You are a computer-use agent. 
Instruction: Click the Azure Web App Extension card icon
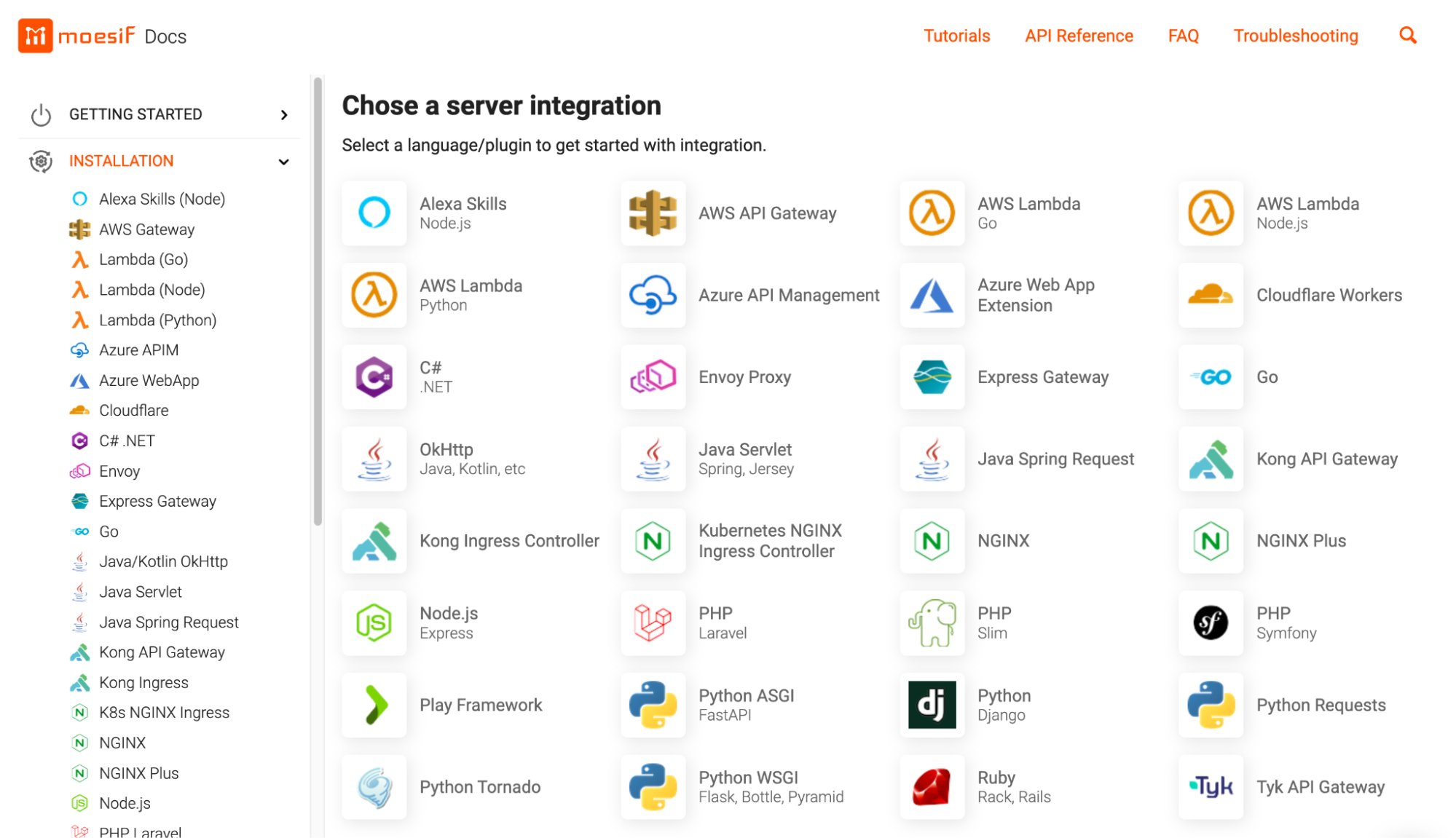932,295
